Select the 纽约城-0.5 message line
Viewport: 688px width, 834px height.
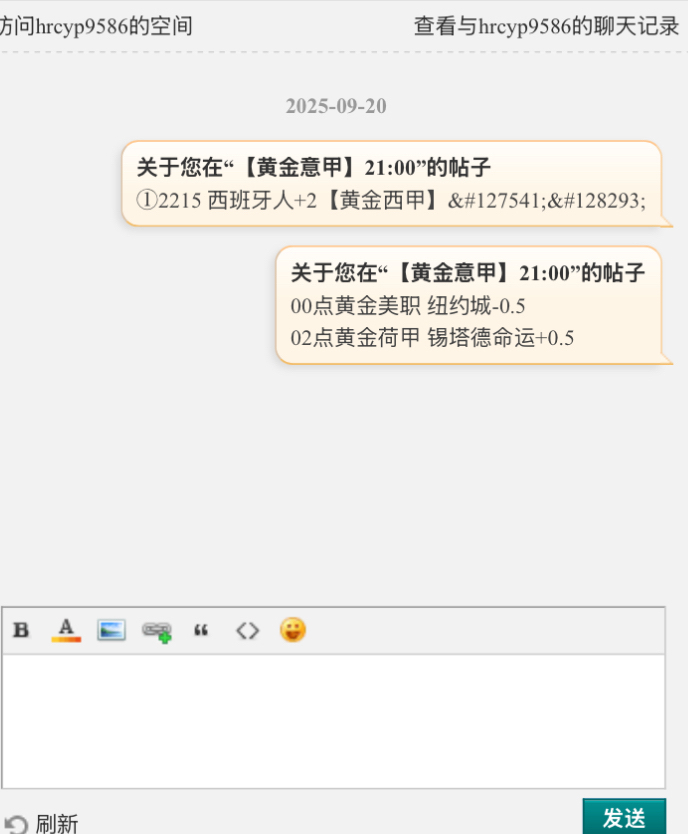coord(408,306)
